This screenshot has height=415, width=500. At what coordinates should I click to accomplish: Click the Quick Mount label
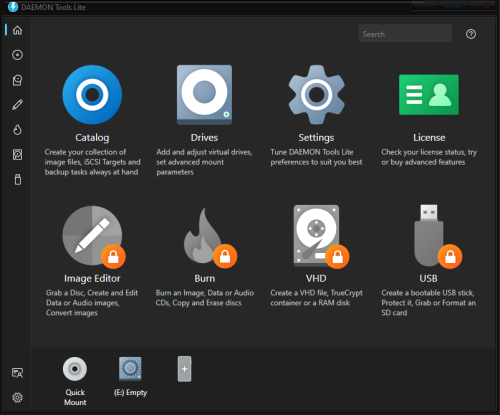(75, 397)
